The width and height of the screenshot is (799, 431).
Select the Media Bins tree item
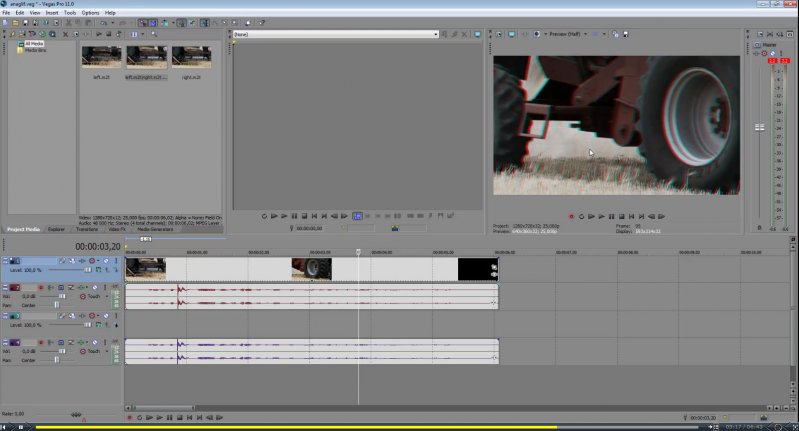(x=34, y=50)
